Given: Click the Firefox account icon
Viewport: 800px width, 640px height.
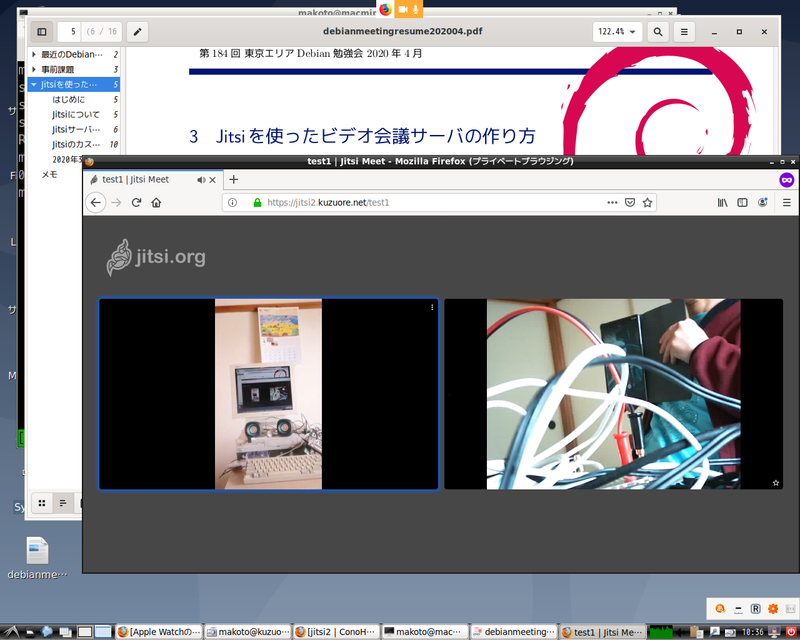Looking at the screenshot, I should [x=763, y=203].
